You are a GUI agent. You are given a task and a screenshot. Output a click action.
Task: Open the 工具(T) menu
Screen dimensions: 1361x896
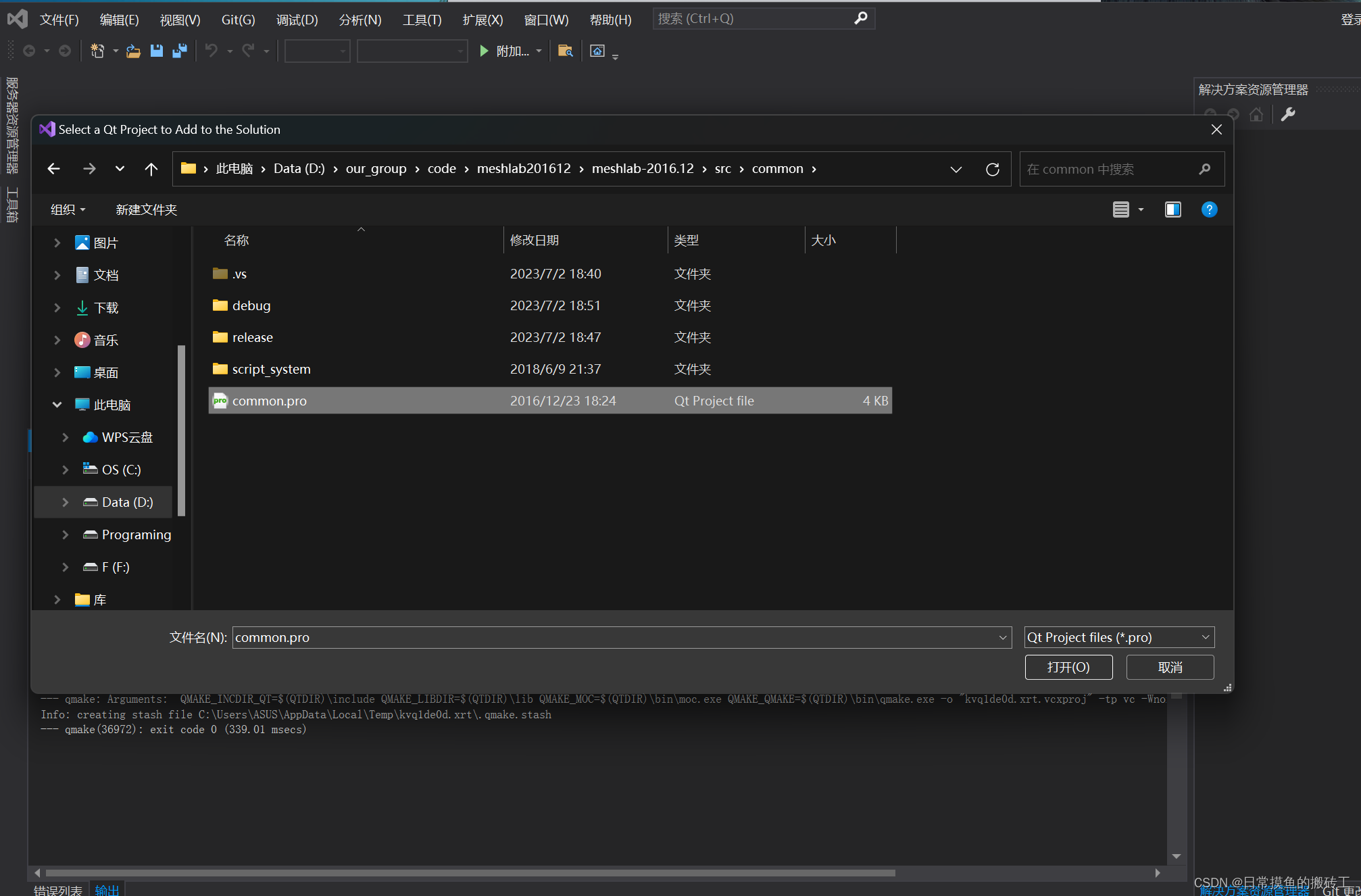click(x=422, y=20)
